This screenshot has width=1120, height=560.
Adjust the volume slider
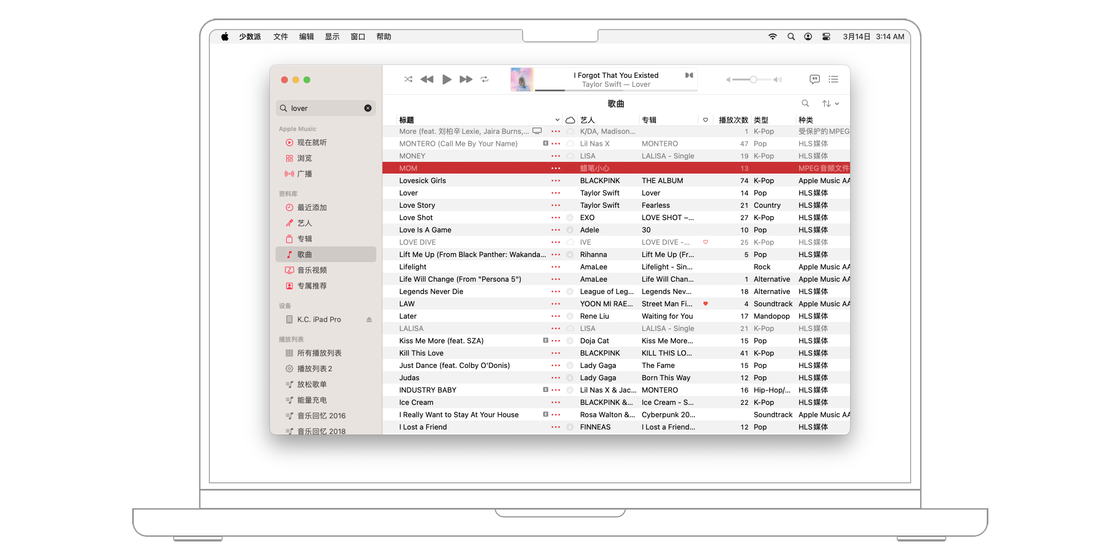coord(753,79)
